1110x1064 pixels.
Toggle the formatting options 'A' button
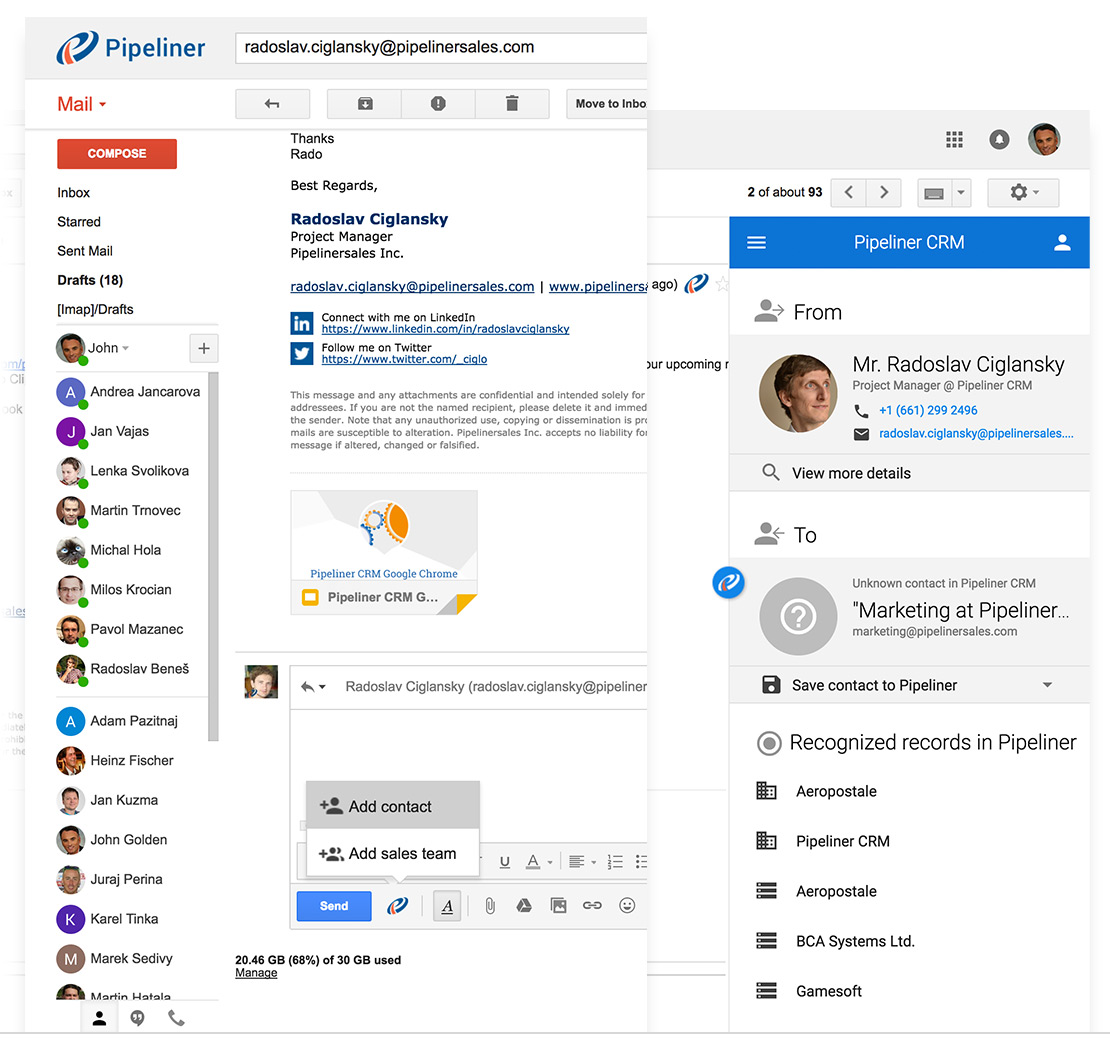pos(446,905)
